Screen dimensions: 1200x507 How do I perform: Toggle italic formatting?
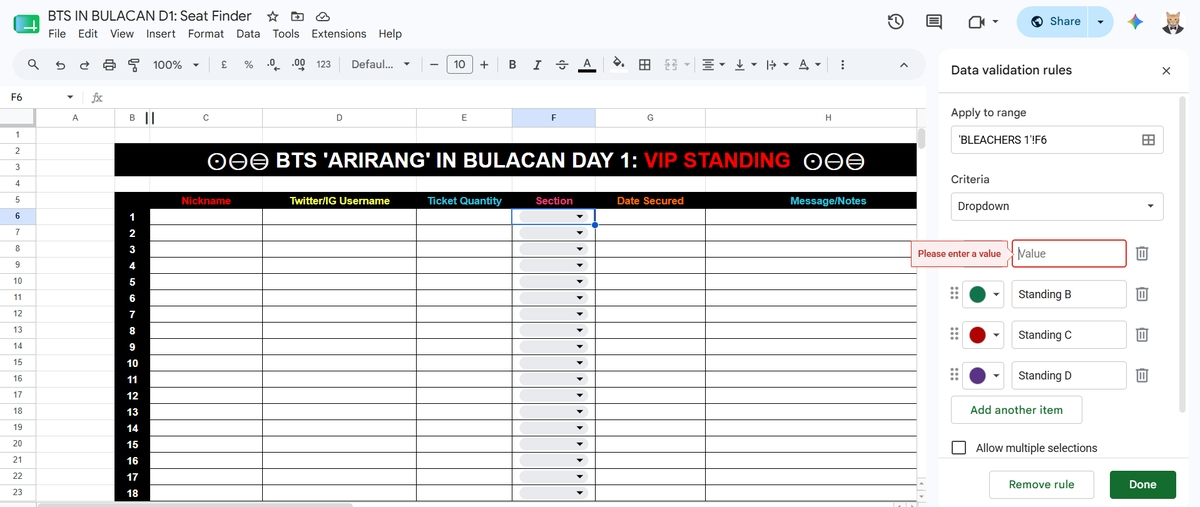537,64
